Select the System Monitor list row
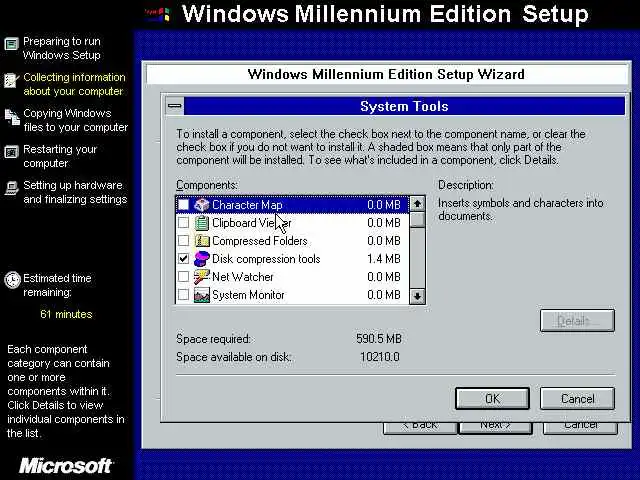The width and height of the screenshot is (640, 480). tap(292, 295)
